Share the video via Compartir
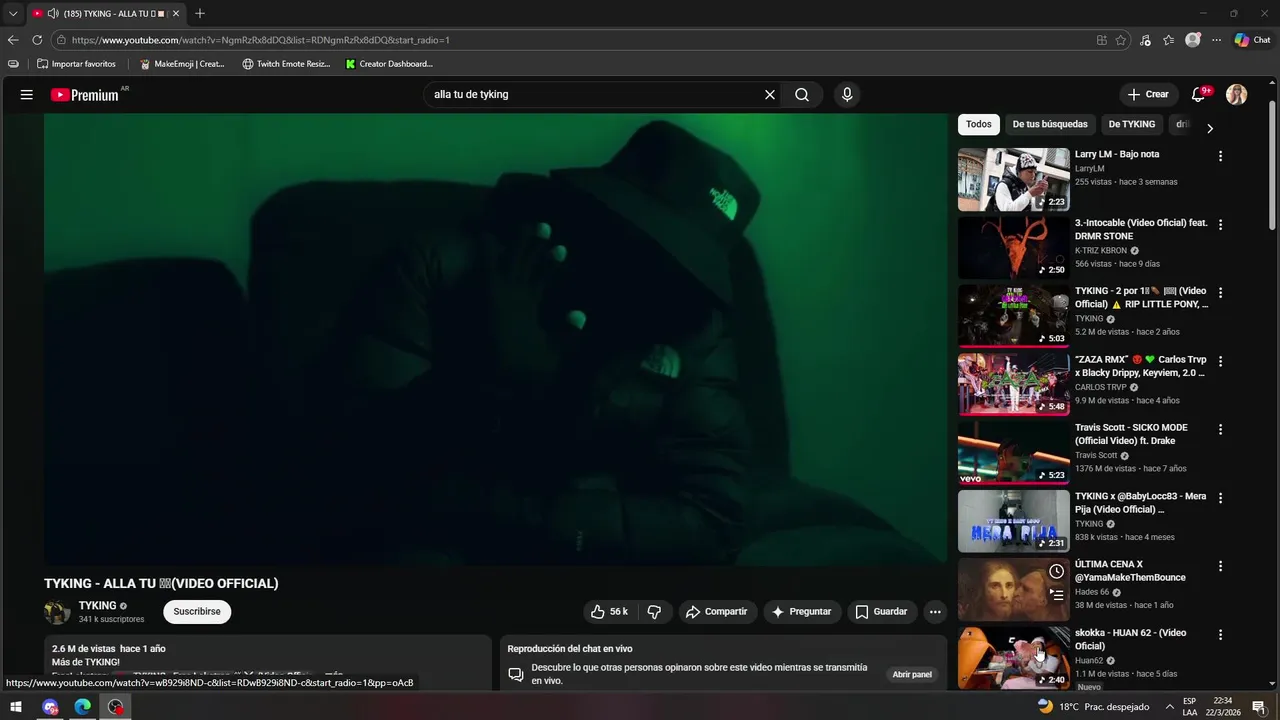 [x=716, y=612]
